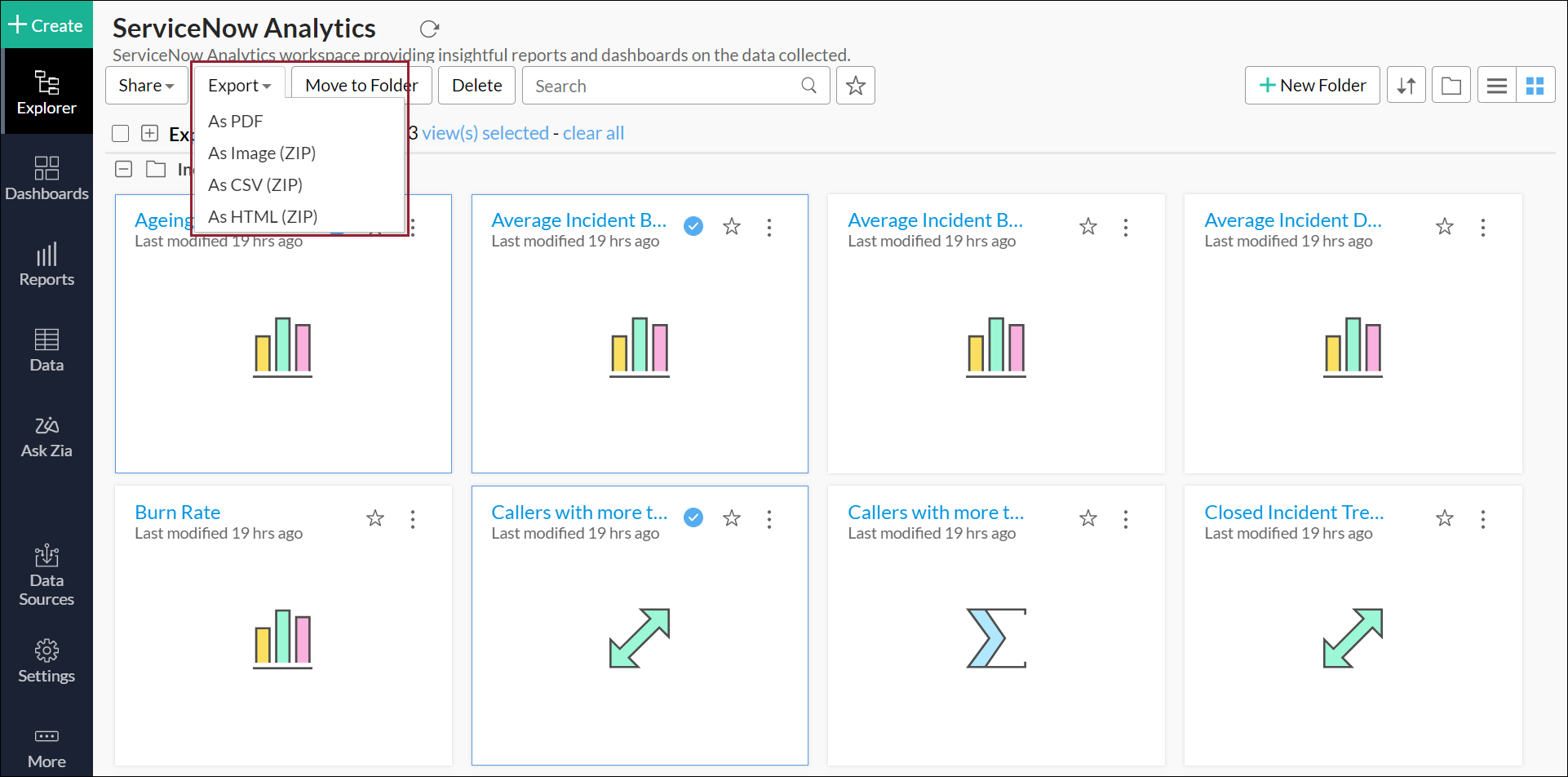This screenshot has height=777, width=1568.
Task: Create a New Folder
Action: pyautogui.click(x=1312, y=86)
